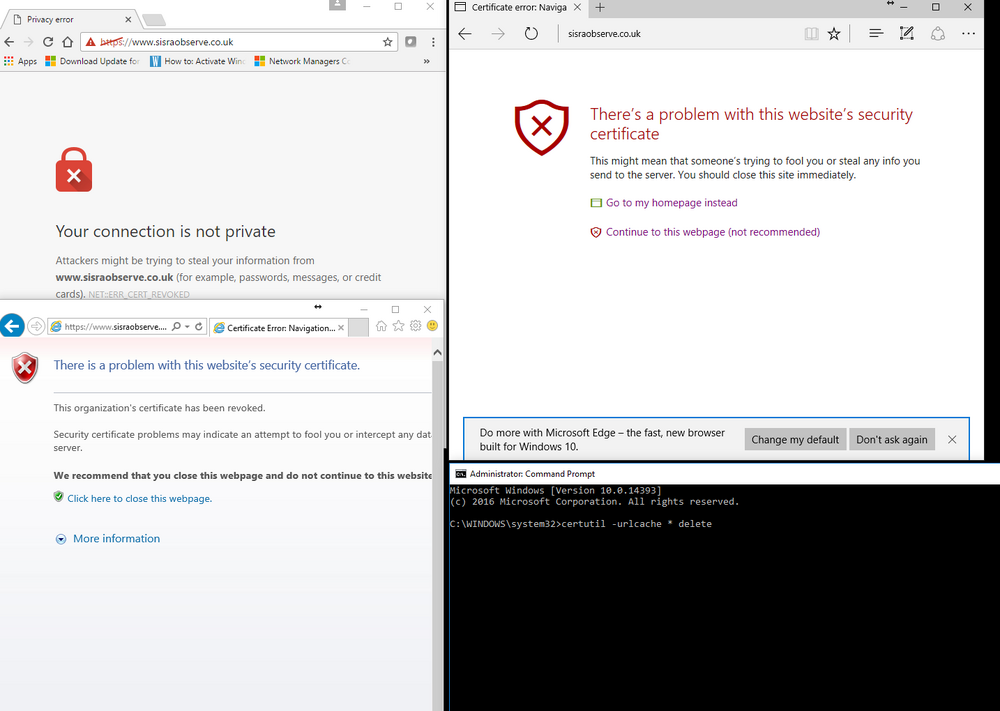Add to favorites with Edge's star icon
Image resolution: width=1000 pixels, height=711 pixels.
tap(834, 34)
